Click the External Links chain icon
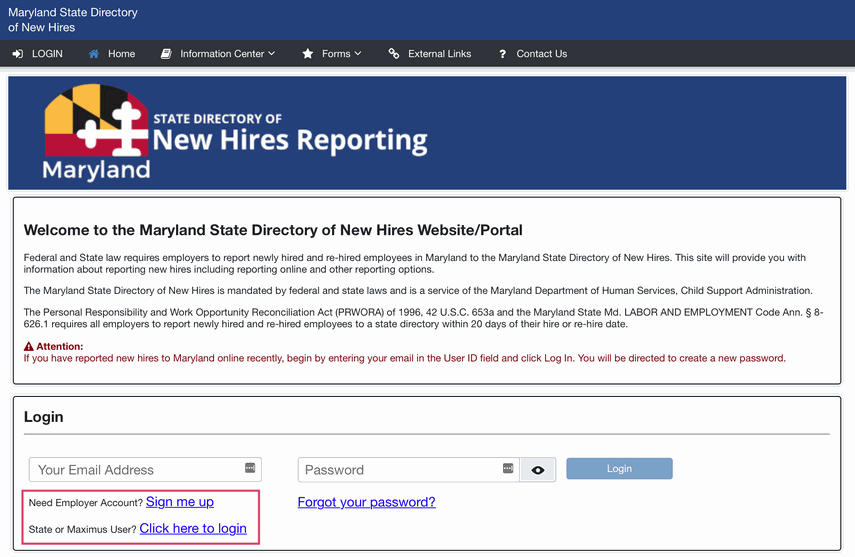Image resolution: width=855 pixels, height=557 pixels. (x=394, y=53)
